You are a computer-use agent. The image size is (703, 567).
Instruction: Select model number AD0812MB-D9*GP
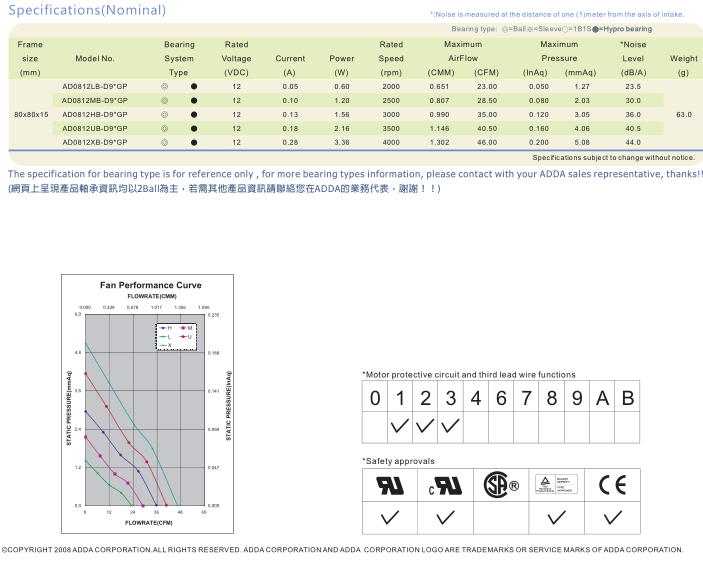click(x=95, y=100)
